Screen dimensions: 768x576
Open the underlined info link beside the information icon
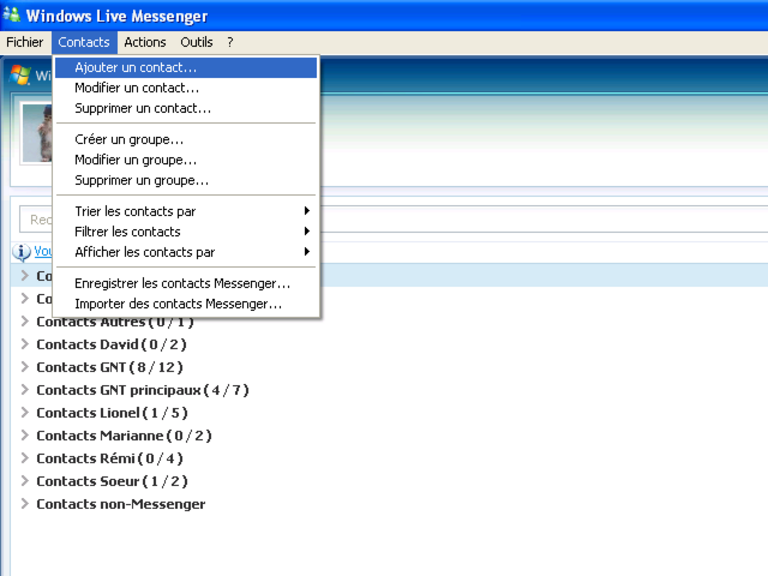43,252
